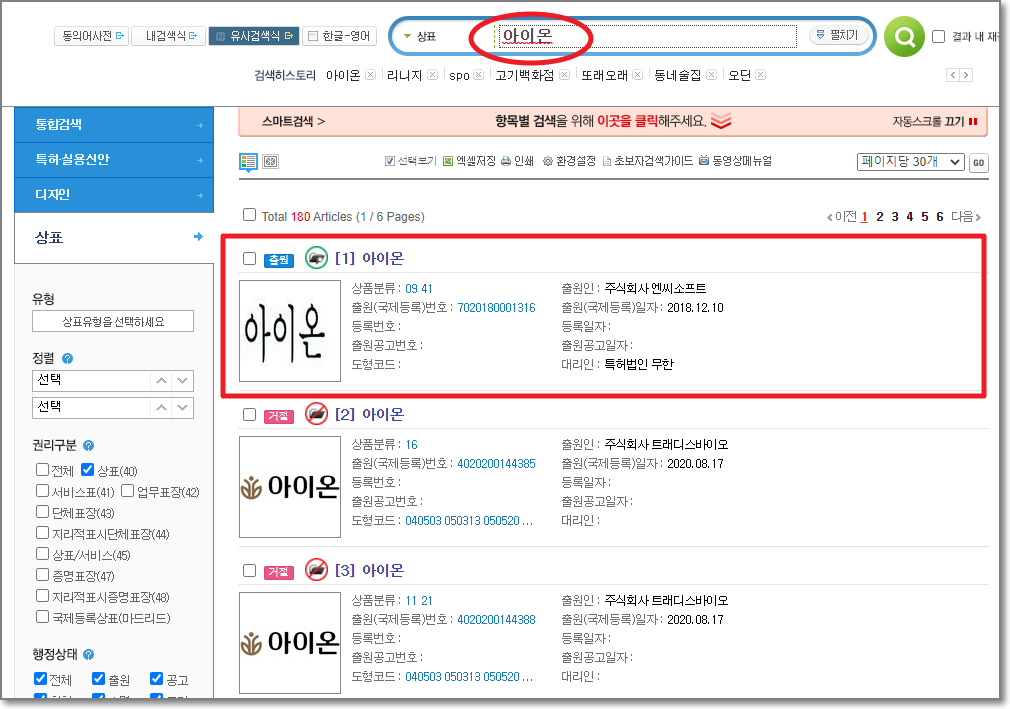Print results with 인쇄
This screenshot has width=1010, height=709.
point(517,161)
